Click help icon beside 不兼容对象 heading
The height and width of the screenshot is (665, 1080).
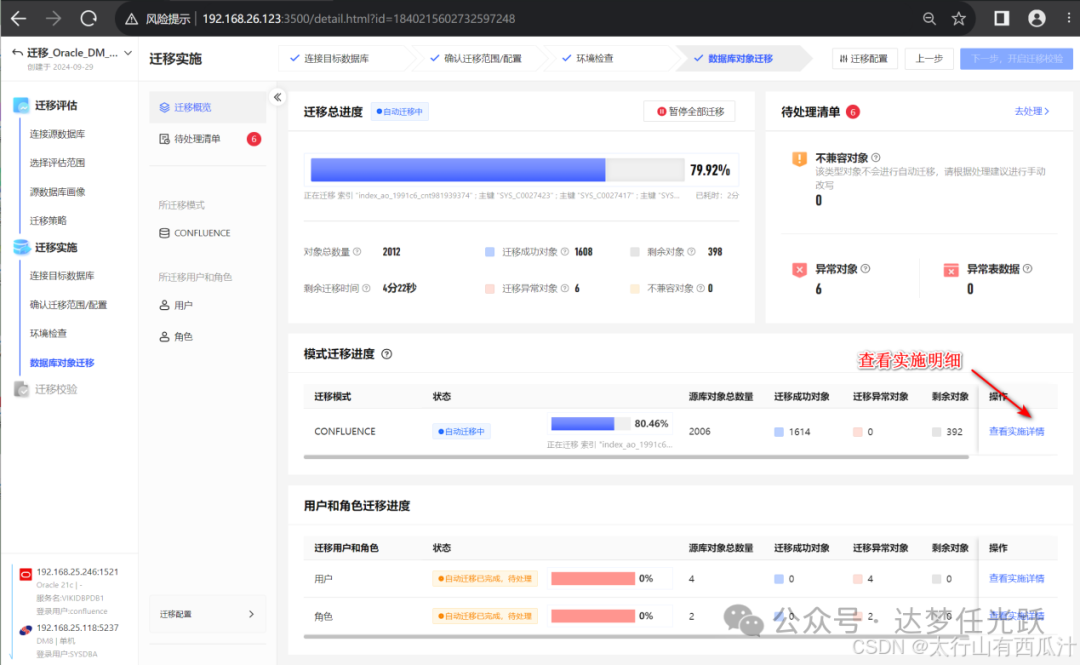pyautogui.click(x=876, y=158)
